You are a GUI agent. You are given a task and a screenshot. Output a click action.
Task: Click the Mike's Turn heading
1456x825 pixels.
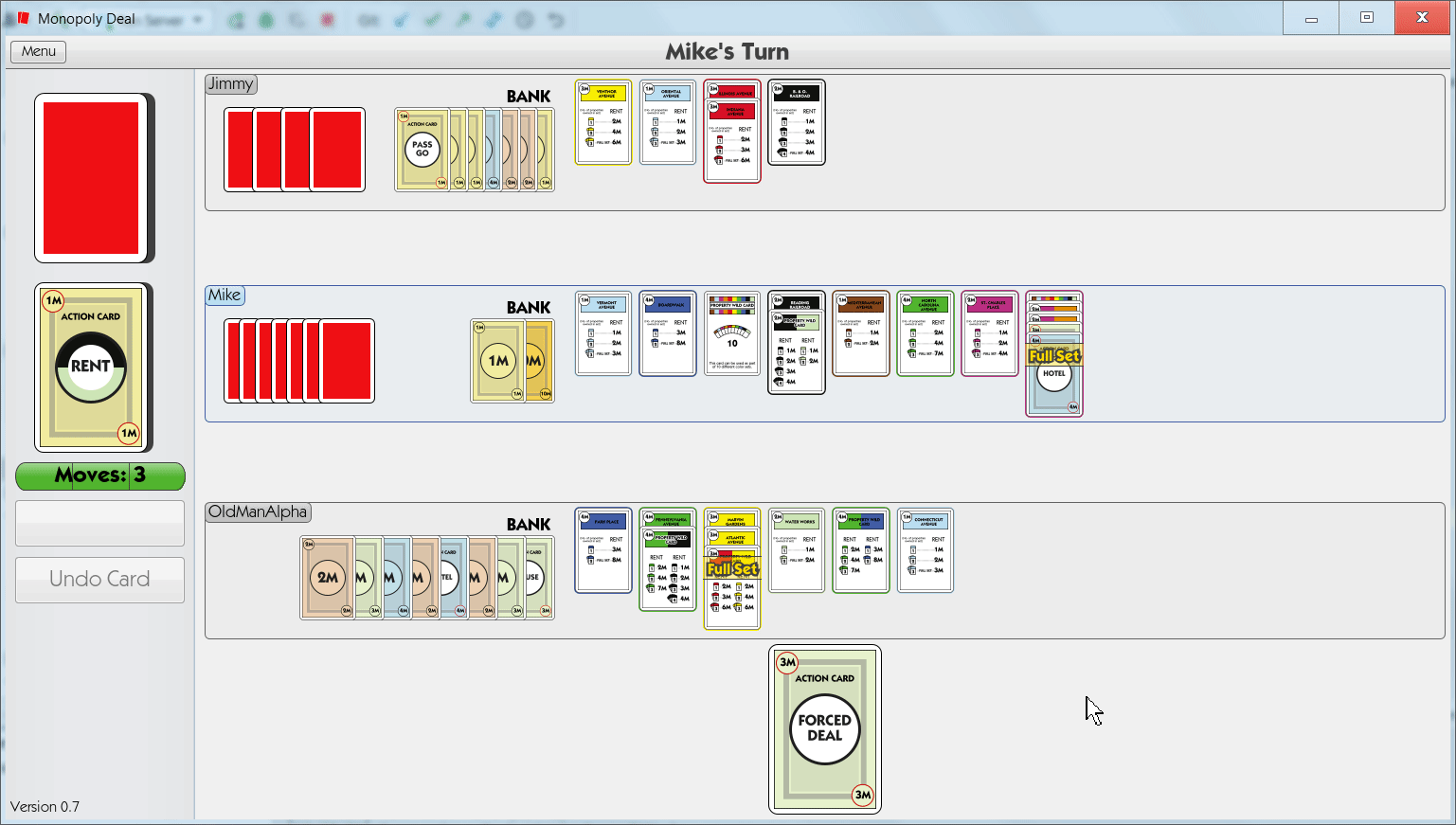[x=728, y=51]
